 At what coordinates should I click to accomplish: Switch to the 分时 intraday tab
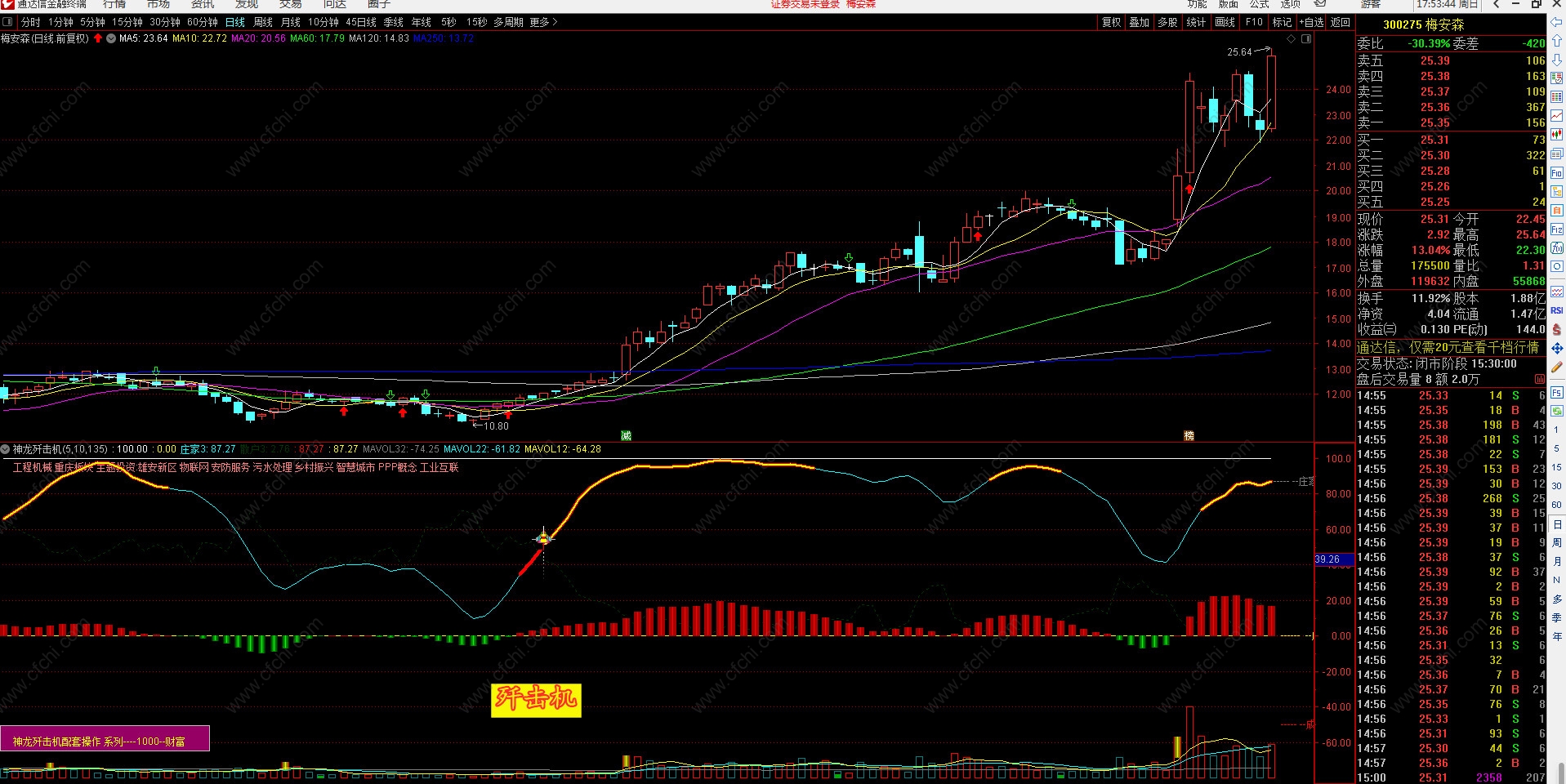click(x=30, y=22)
